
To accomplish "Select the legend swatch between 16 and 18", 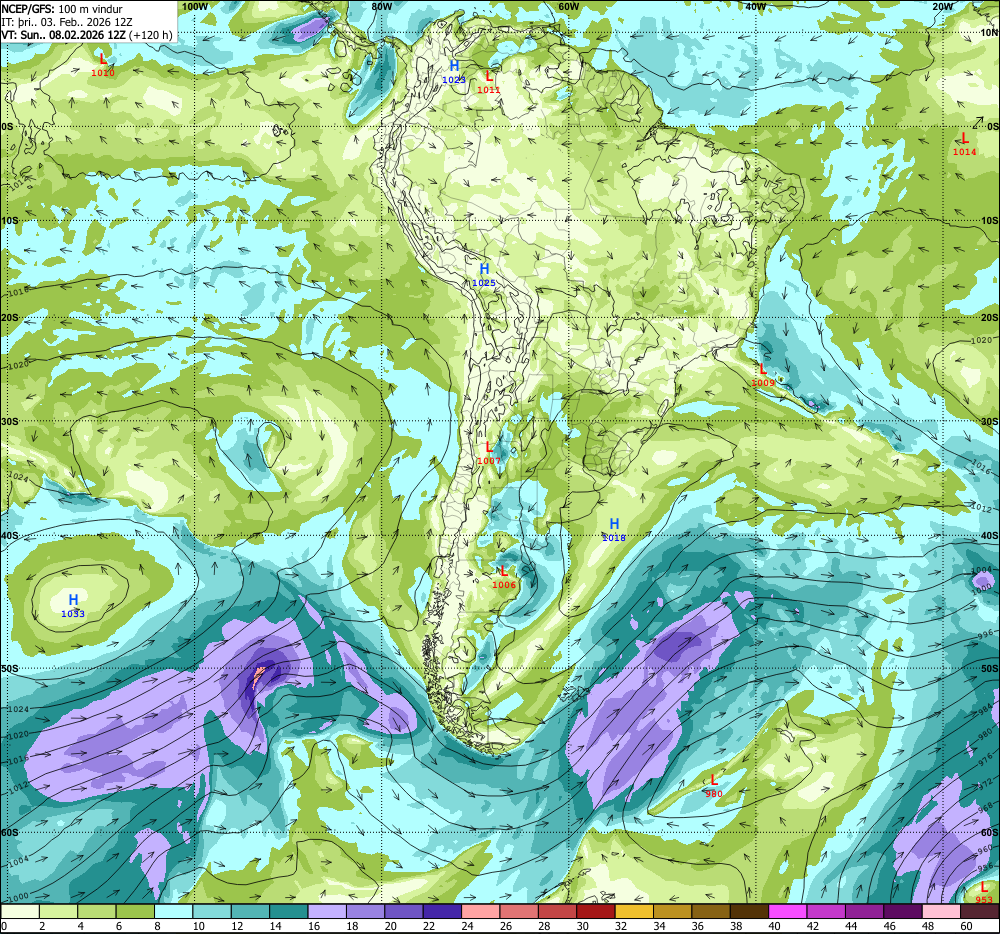I will [x=327, y=911].
